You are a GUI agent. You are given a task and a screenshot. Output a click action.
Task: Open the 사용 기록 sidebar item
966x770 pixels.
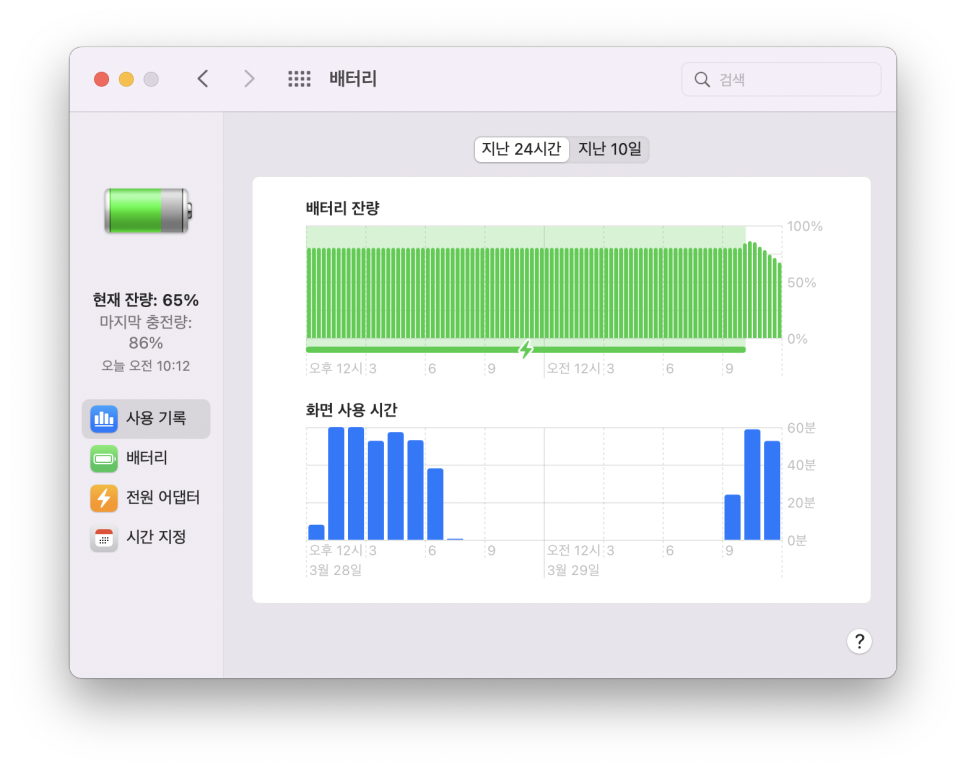click(146, 418)
